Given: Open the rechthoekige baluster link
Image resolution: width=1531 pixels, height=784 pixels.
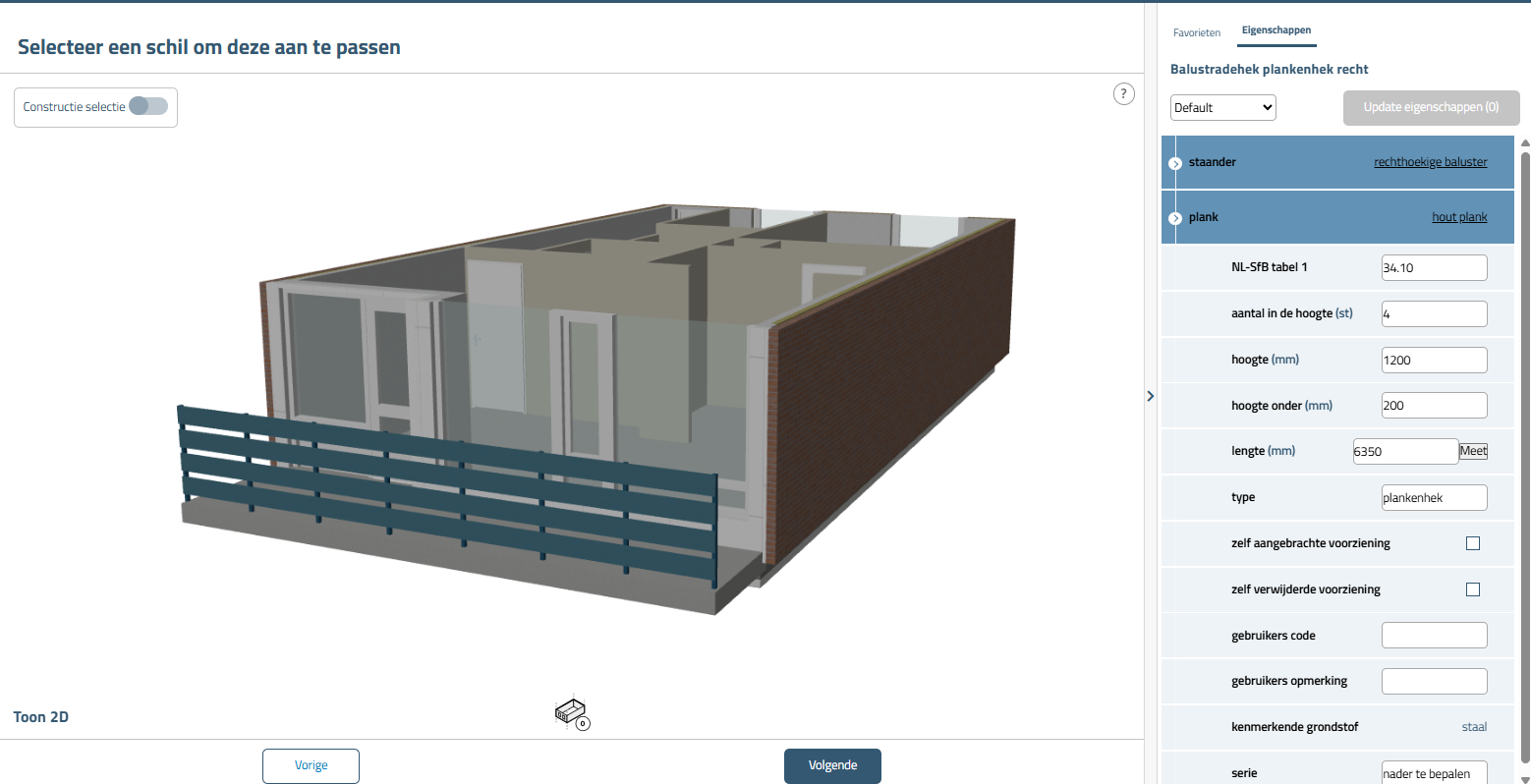Looking at the screenshot, I should (x=1430, y=162).
